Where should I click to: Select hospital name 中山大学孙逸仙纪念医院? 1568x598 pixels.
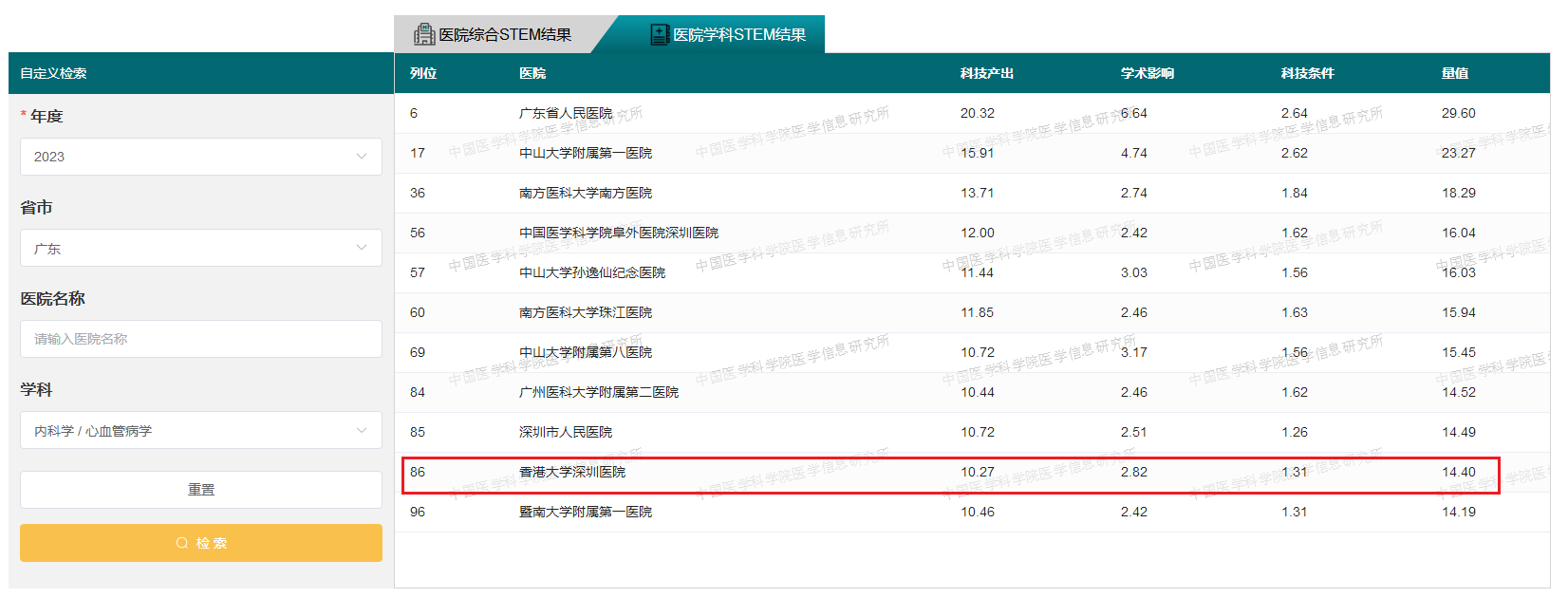(592, 272)
